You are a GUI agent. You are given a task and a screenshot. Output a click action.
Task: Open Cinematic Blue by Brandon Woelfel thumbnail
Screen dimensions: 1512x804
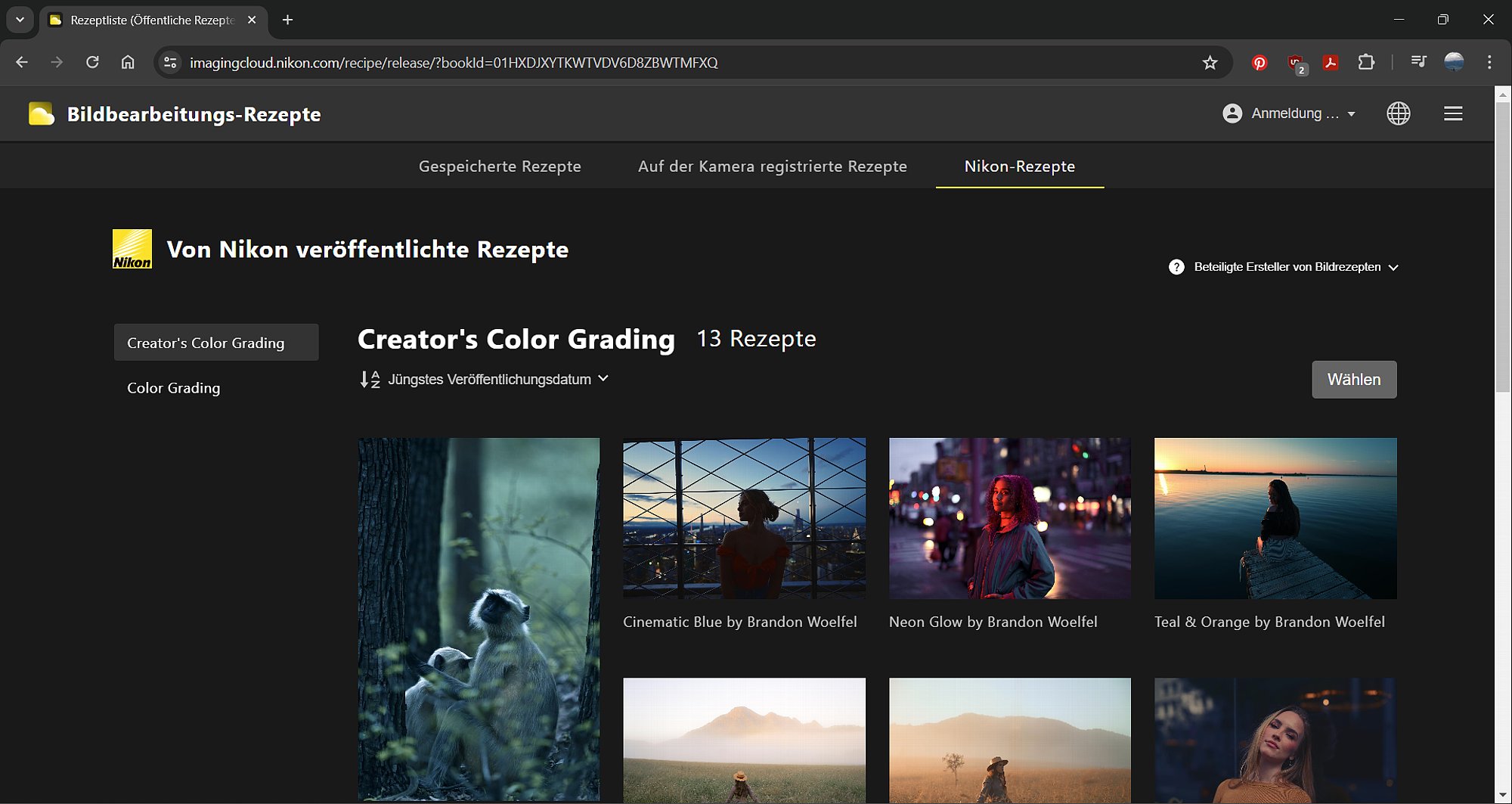pyautogui.click(x=744, y=518)
